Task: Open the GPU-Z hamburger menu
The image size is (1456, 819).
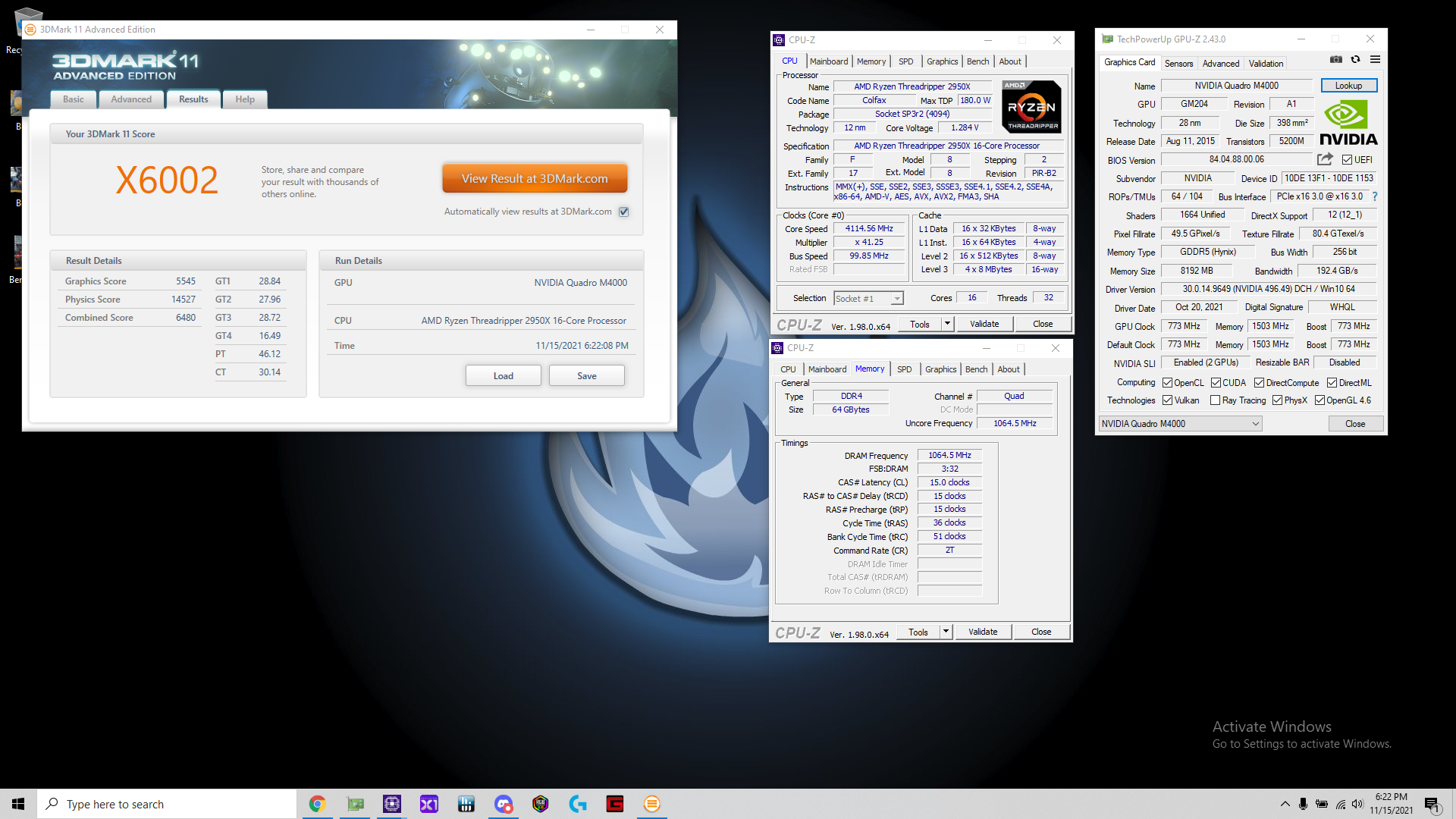Action: point(1375,60)
